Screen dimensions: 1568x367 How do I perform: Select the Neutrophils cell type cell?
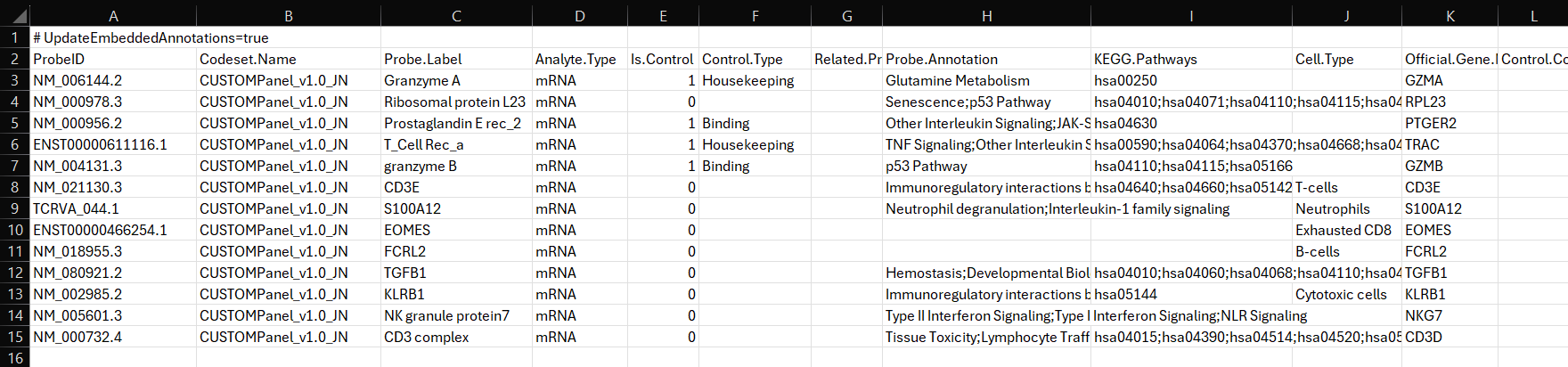pos(1347,208)
